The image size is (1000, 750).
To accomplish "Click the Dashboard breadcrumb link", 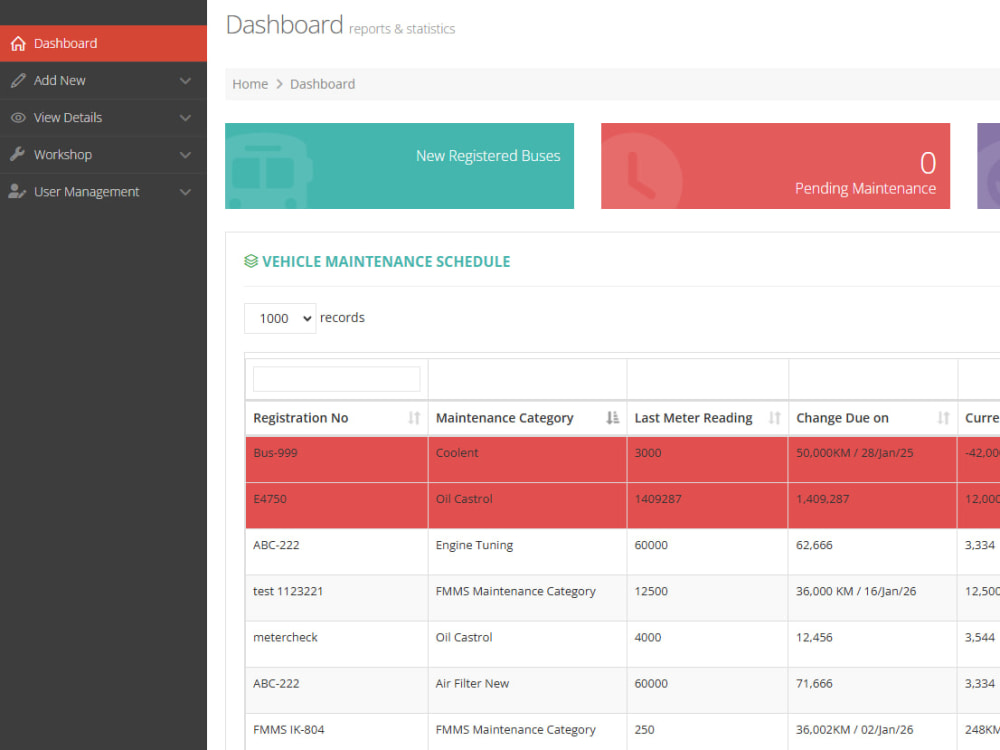I will coord(323,84).
